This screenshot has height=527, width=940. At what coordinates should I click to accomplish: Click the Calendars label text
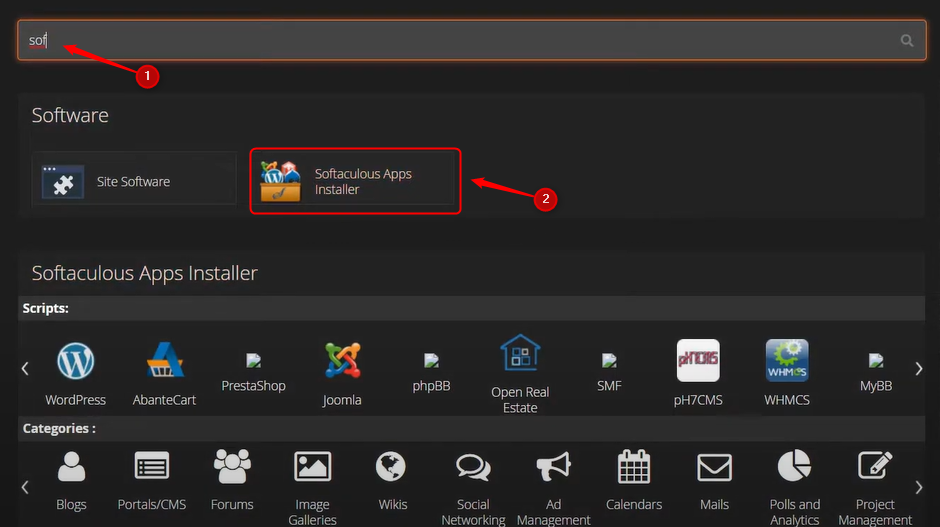pos(634,505)
